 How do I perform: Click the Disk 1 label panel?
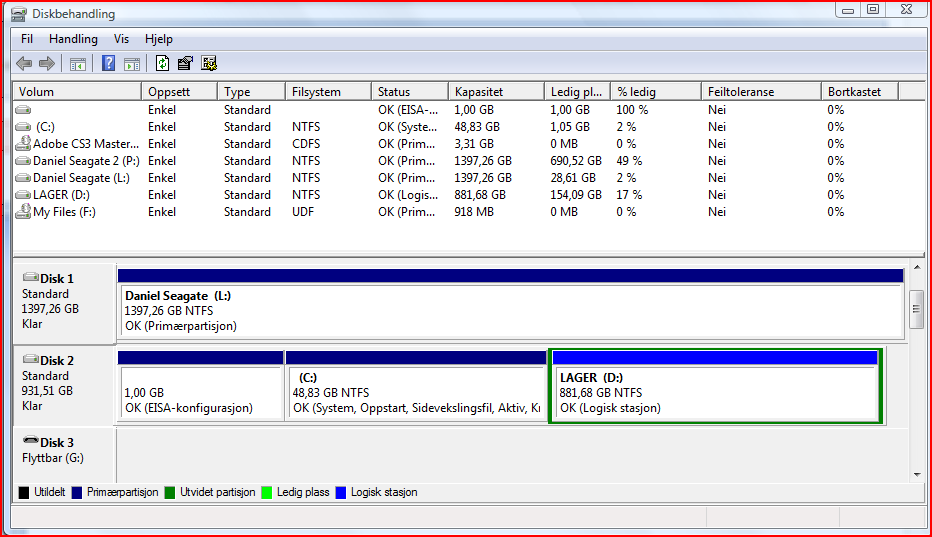[x=64, y=303]
